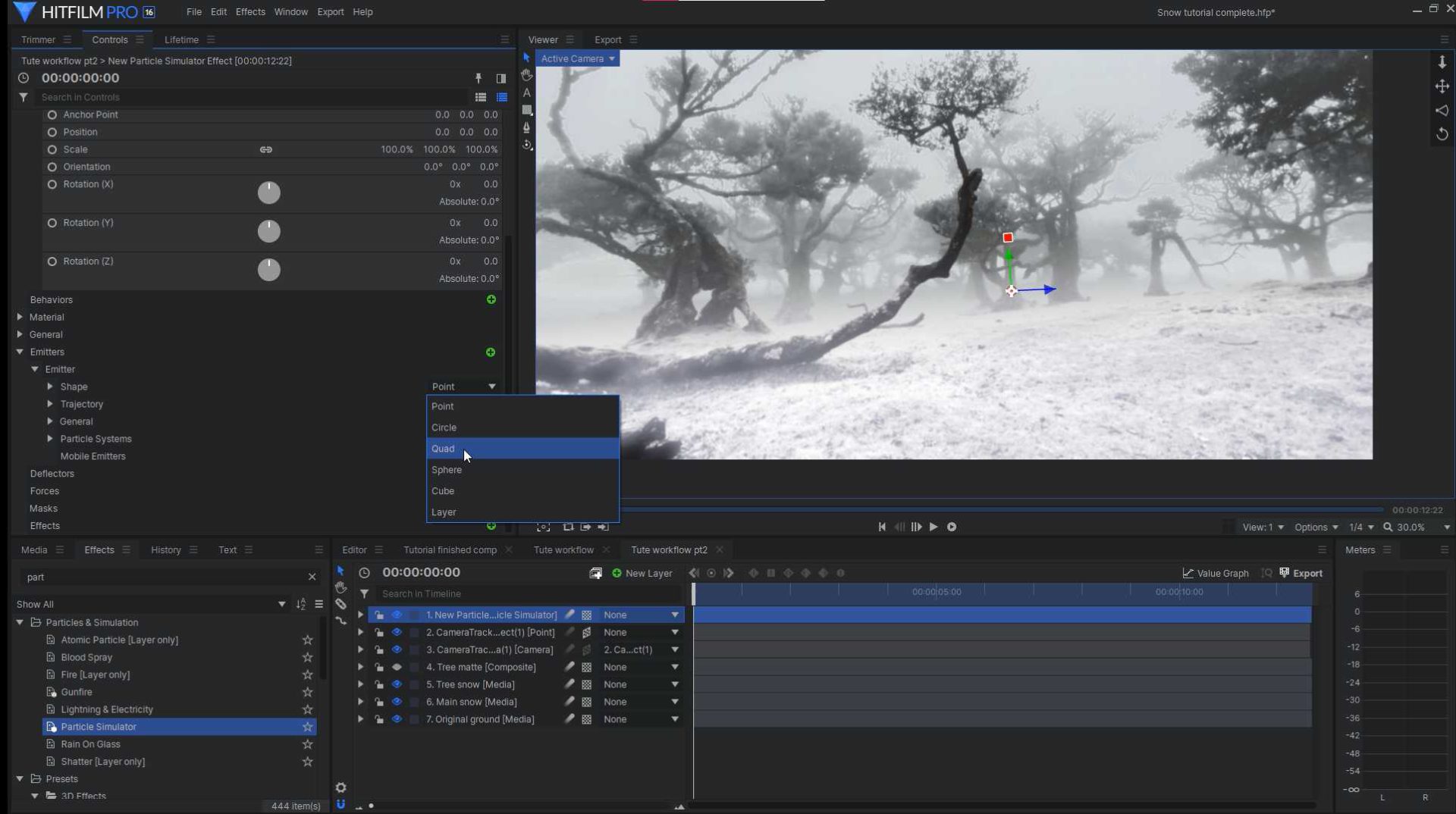1456x814 pixels.
Task: Collapse the Emitters section
Action: coord(20,352)
